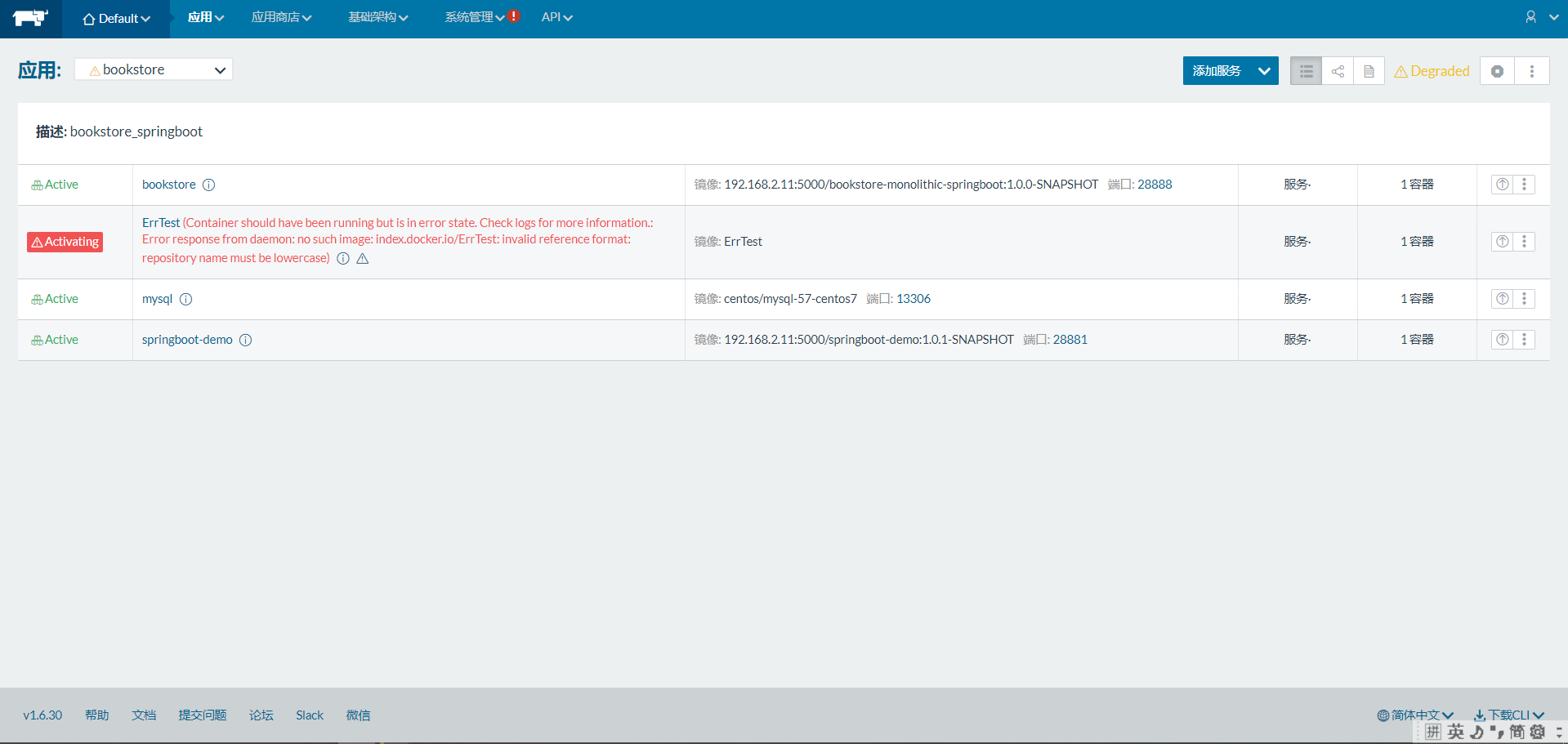Open the Slack footer link
Viewport: 1568px width, 744px height.
point(310,715)
